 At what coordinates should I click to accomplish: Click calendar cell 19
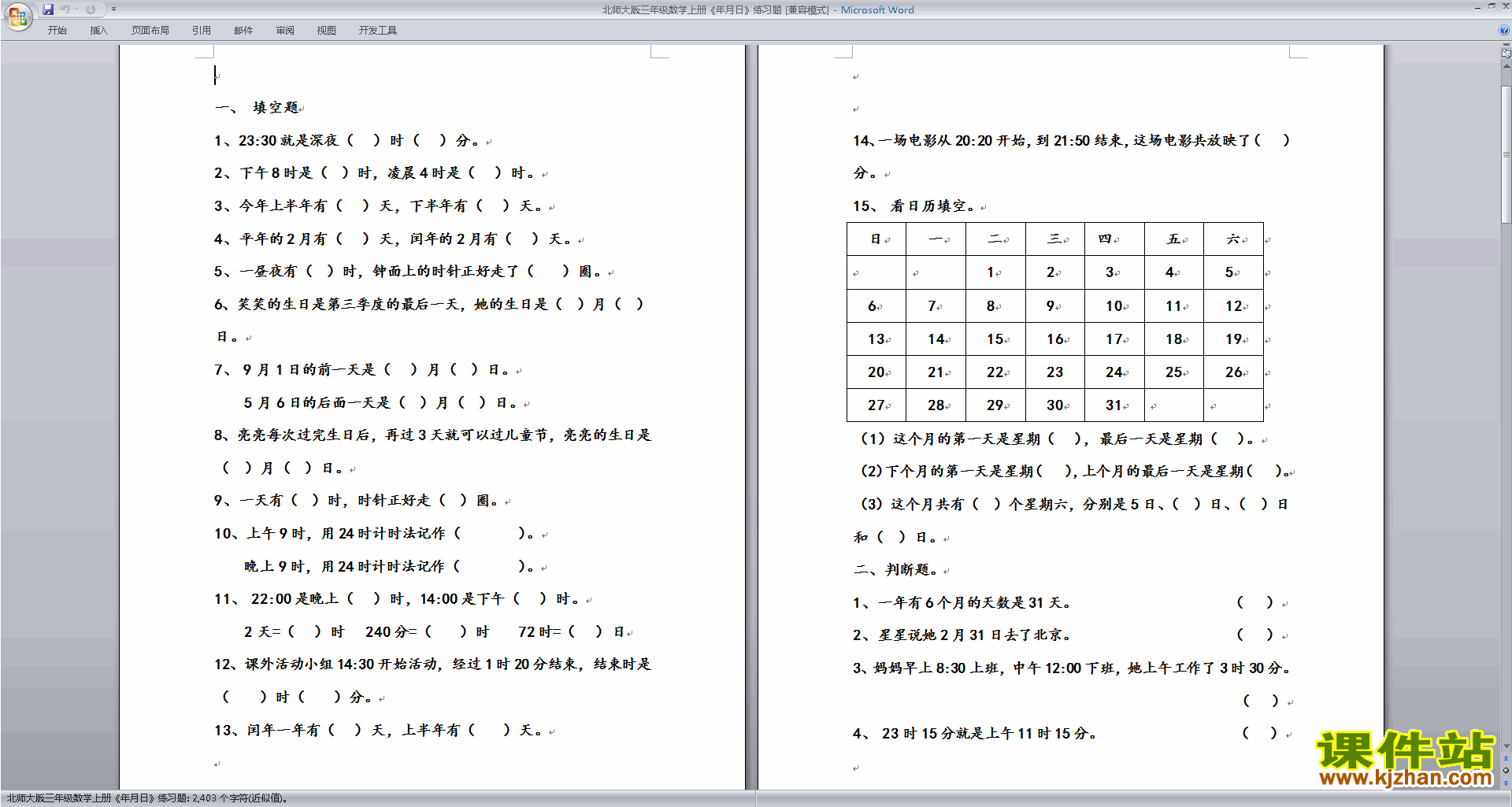pos(1233,339)
